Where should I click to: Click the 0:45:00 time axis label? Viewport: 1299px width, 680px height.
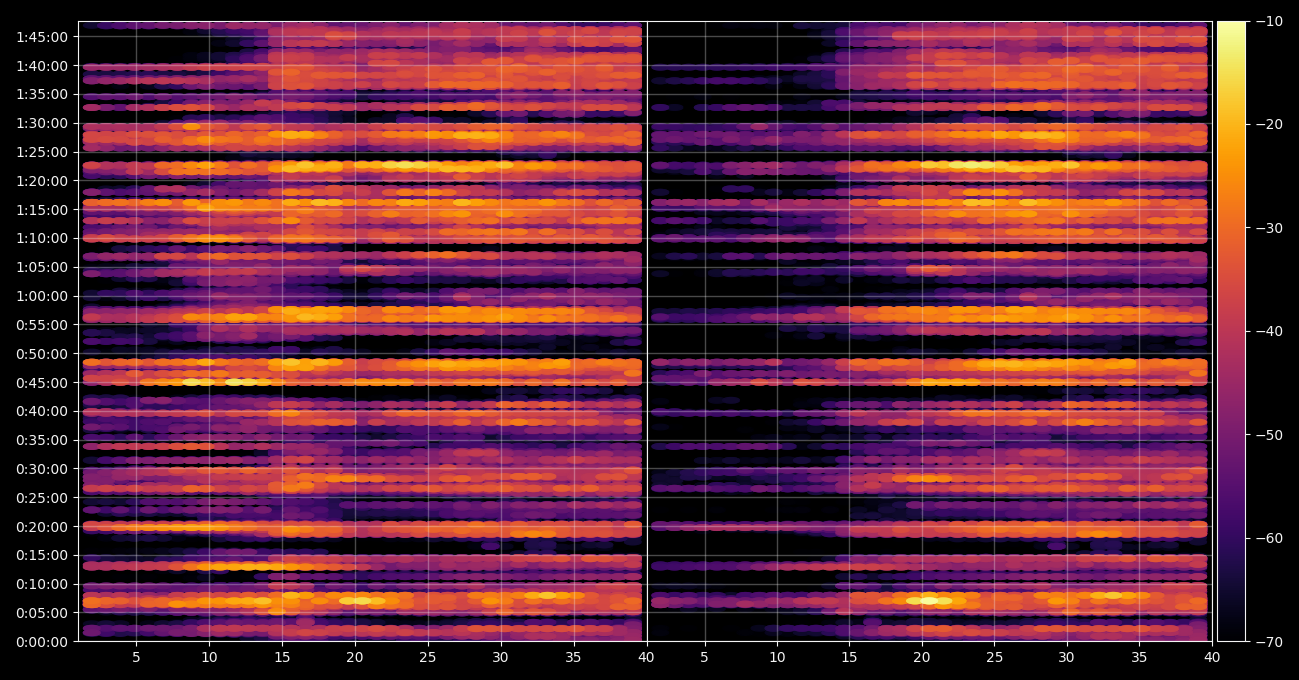click(43, 383)
